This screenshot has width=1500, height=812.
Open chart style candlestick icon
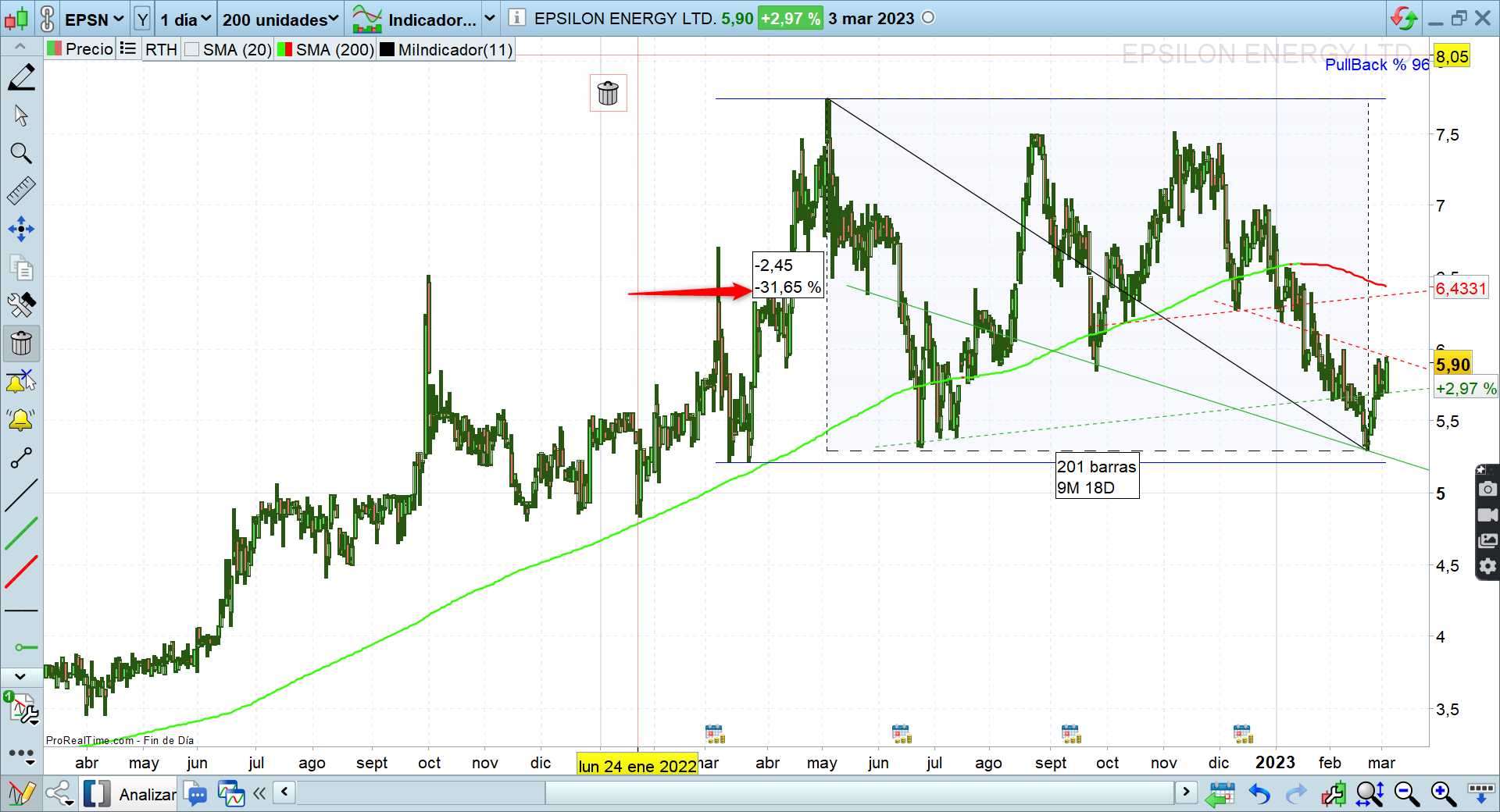click(17, 18)
